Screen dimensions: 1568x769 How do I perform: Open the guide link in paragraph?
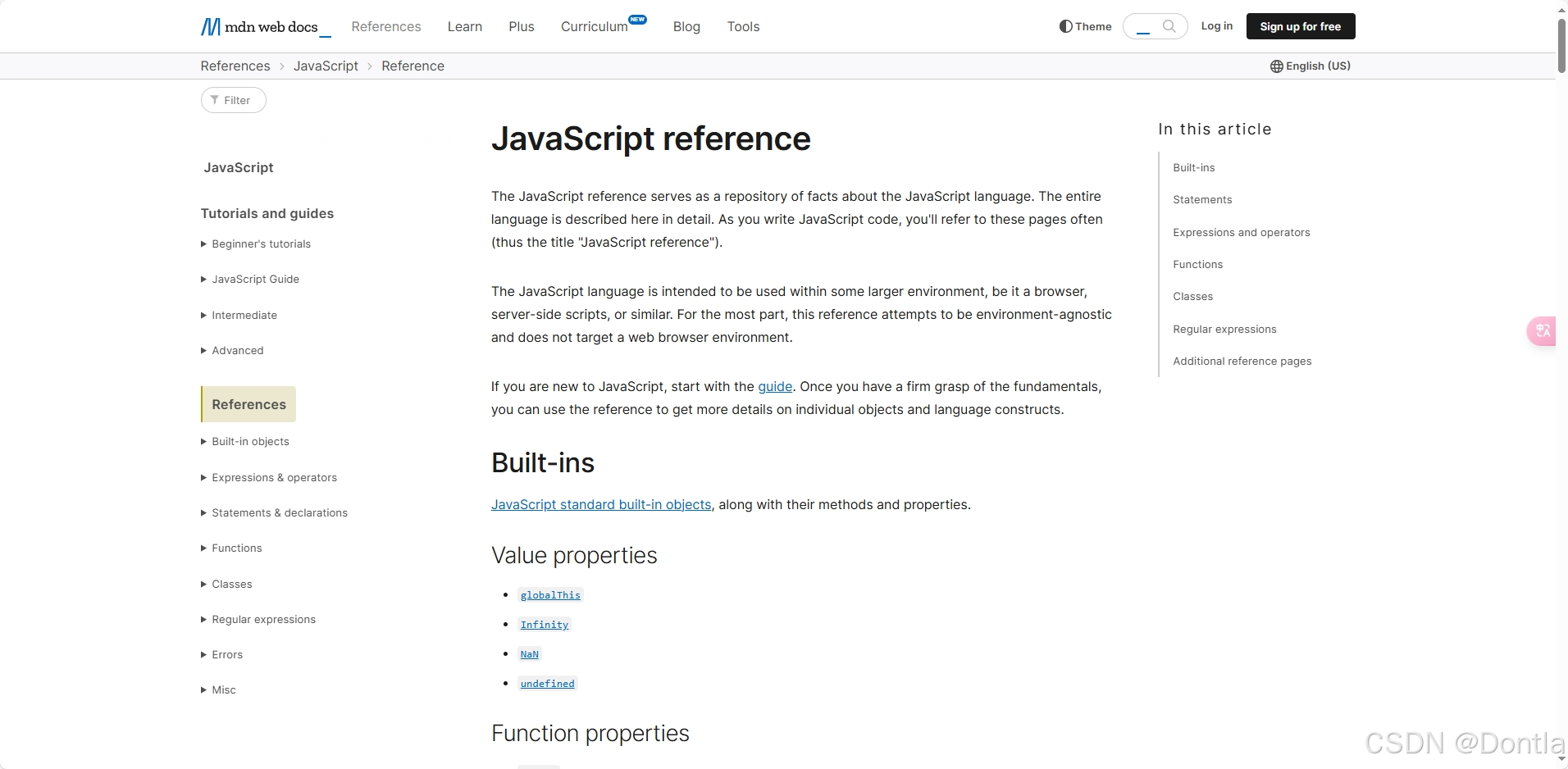tap(775, 387)
